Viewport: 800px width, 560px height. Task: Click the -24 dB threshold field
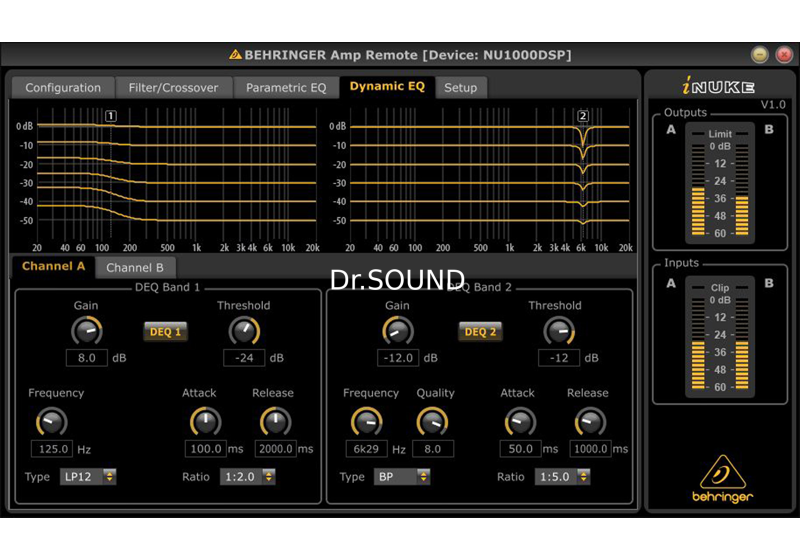(x=244, y=358)
